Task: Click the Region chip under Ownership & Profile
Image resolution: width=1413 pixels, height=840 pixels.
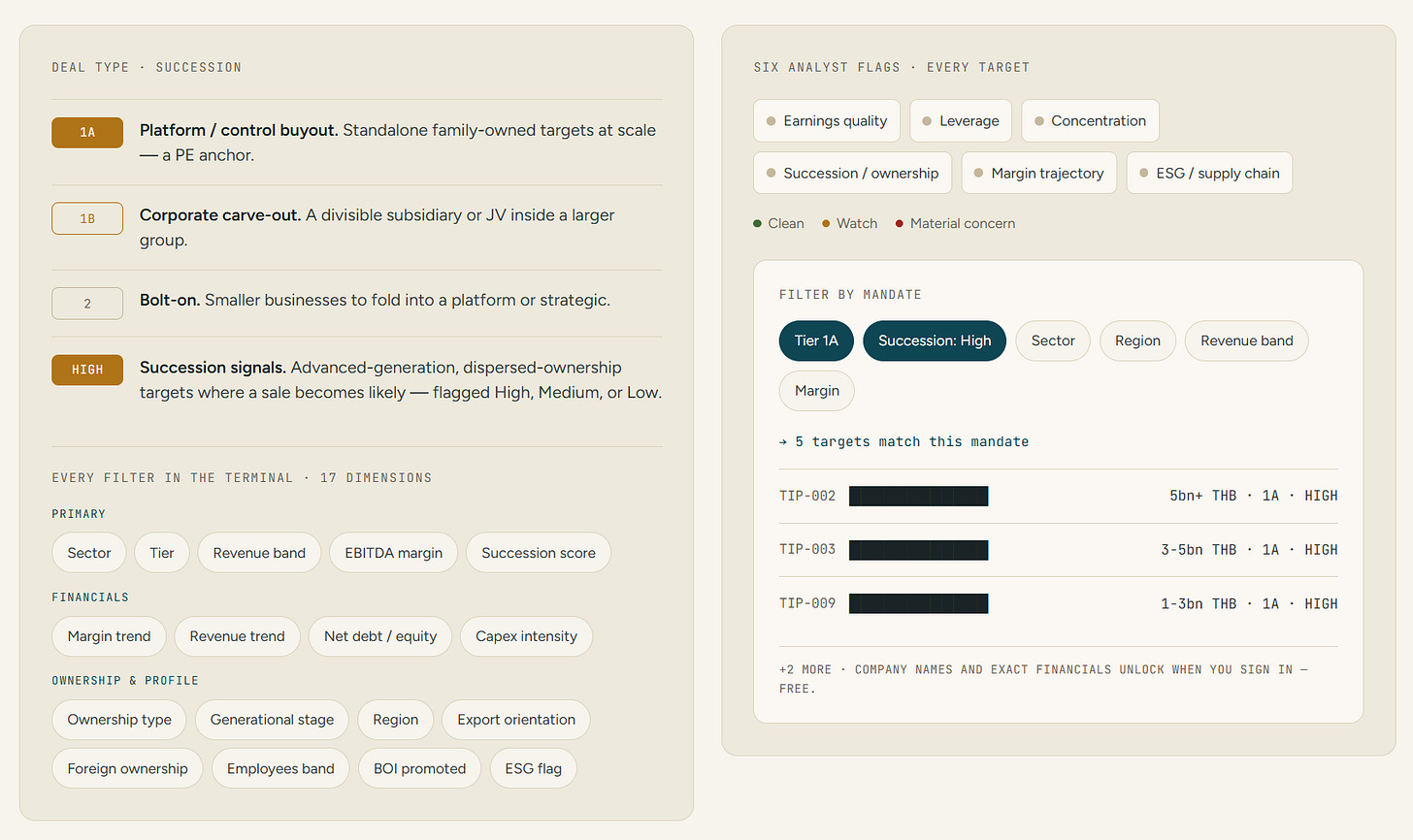Action: click(x=396, y=720)
